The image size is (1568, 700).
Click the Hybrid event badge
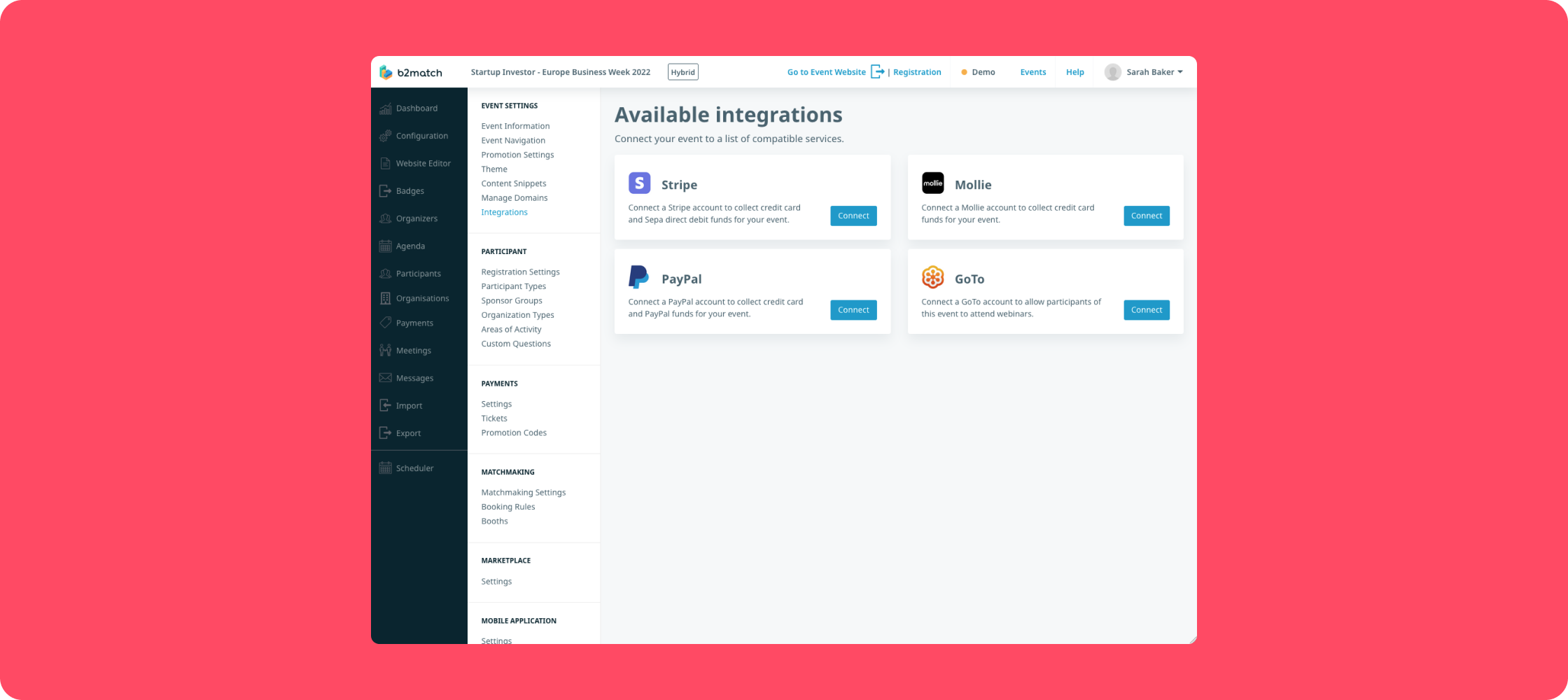[682, 72]
